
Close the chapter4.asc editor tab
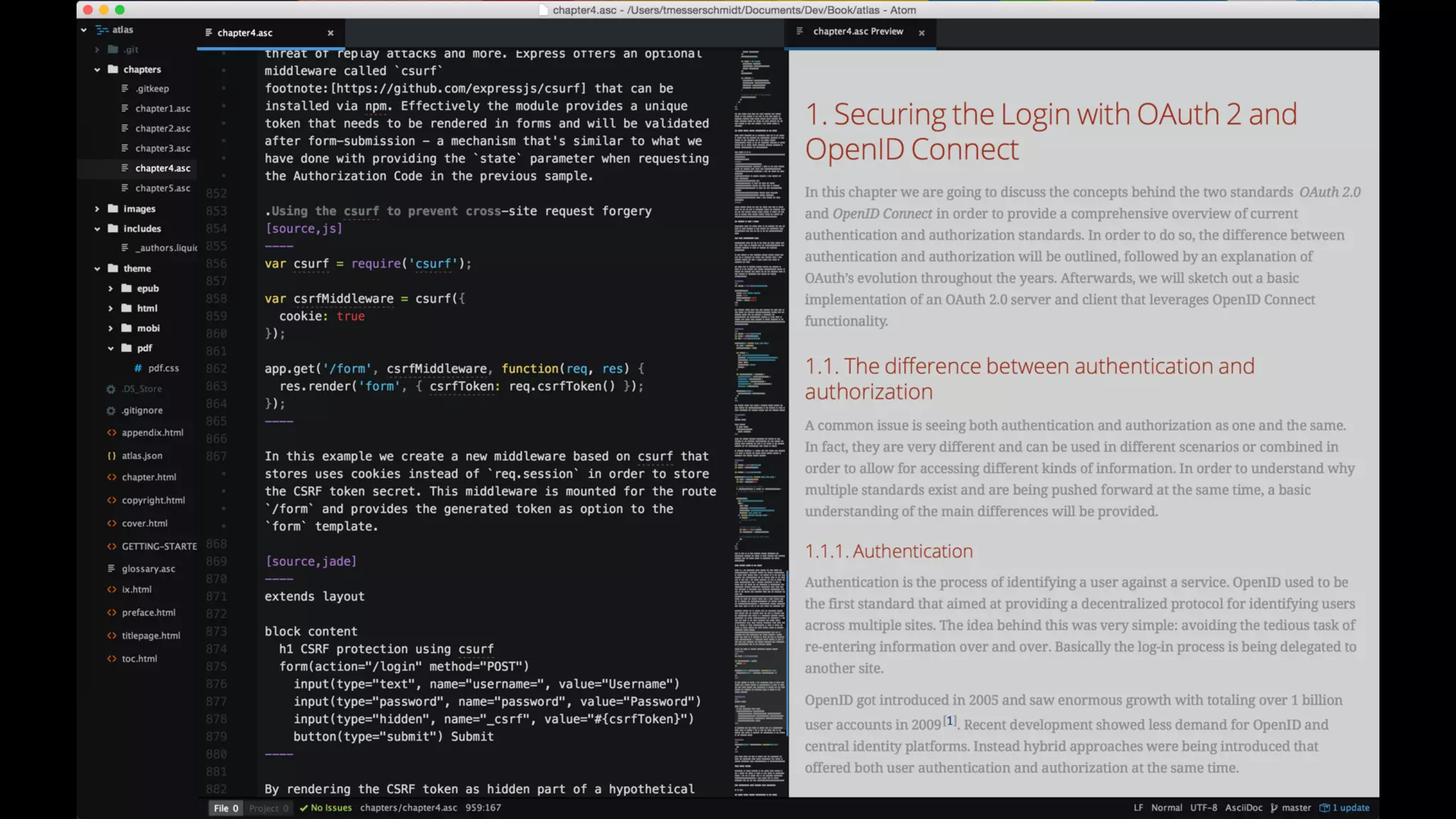pos(330,33)
